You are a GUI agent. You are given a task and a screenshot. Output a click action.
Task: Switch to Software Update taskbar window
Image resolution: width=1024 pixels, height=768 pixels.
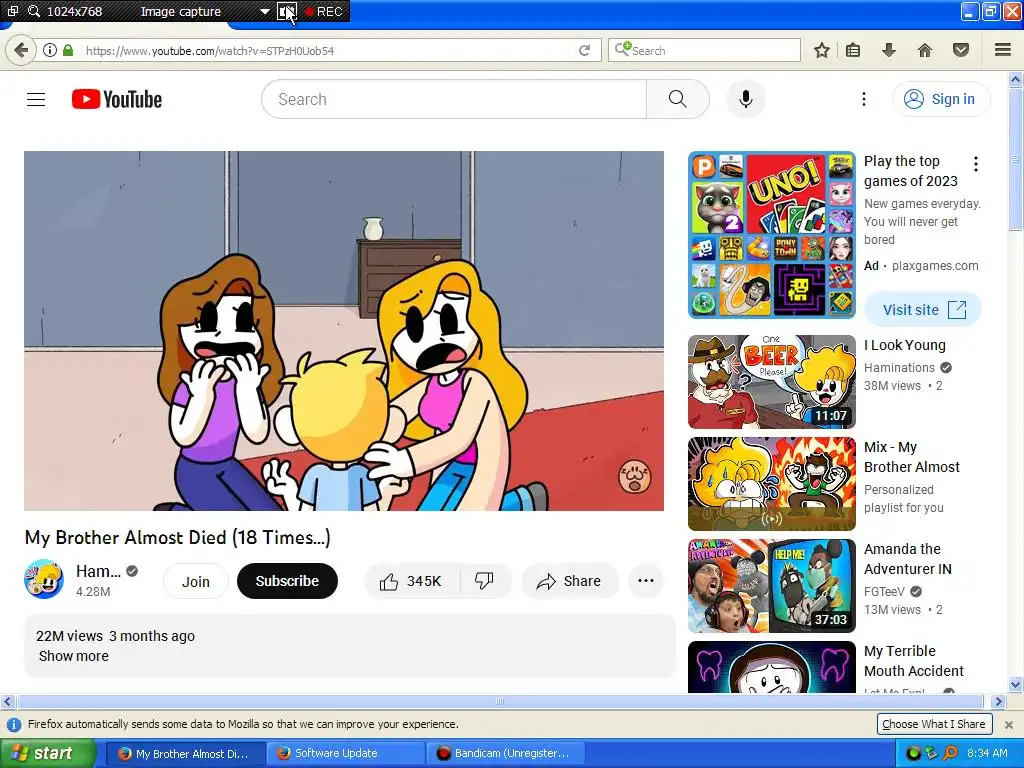point(344,753)
